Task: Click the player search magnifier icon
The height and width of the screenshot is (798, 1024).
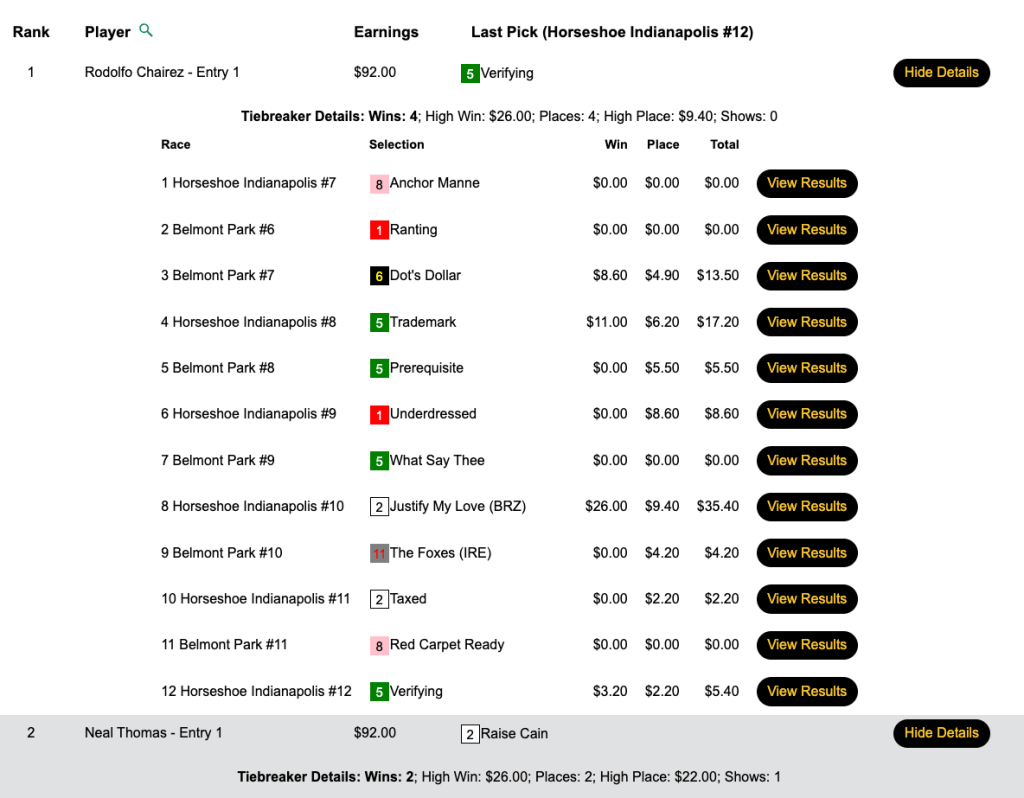Action: tap(146, 31)
